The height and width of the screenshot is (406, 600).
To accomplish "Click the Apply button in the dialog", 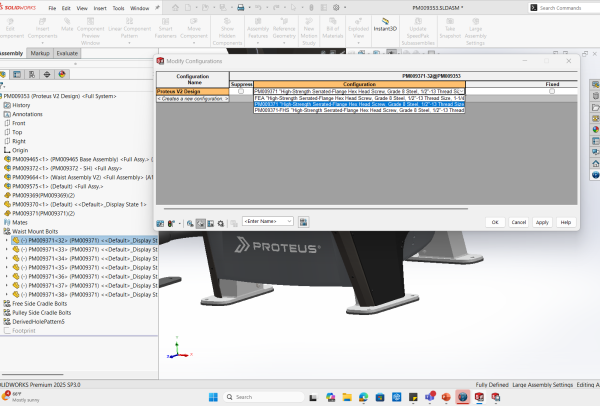I will pyautogui.click(x=542, y=222).
